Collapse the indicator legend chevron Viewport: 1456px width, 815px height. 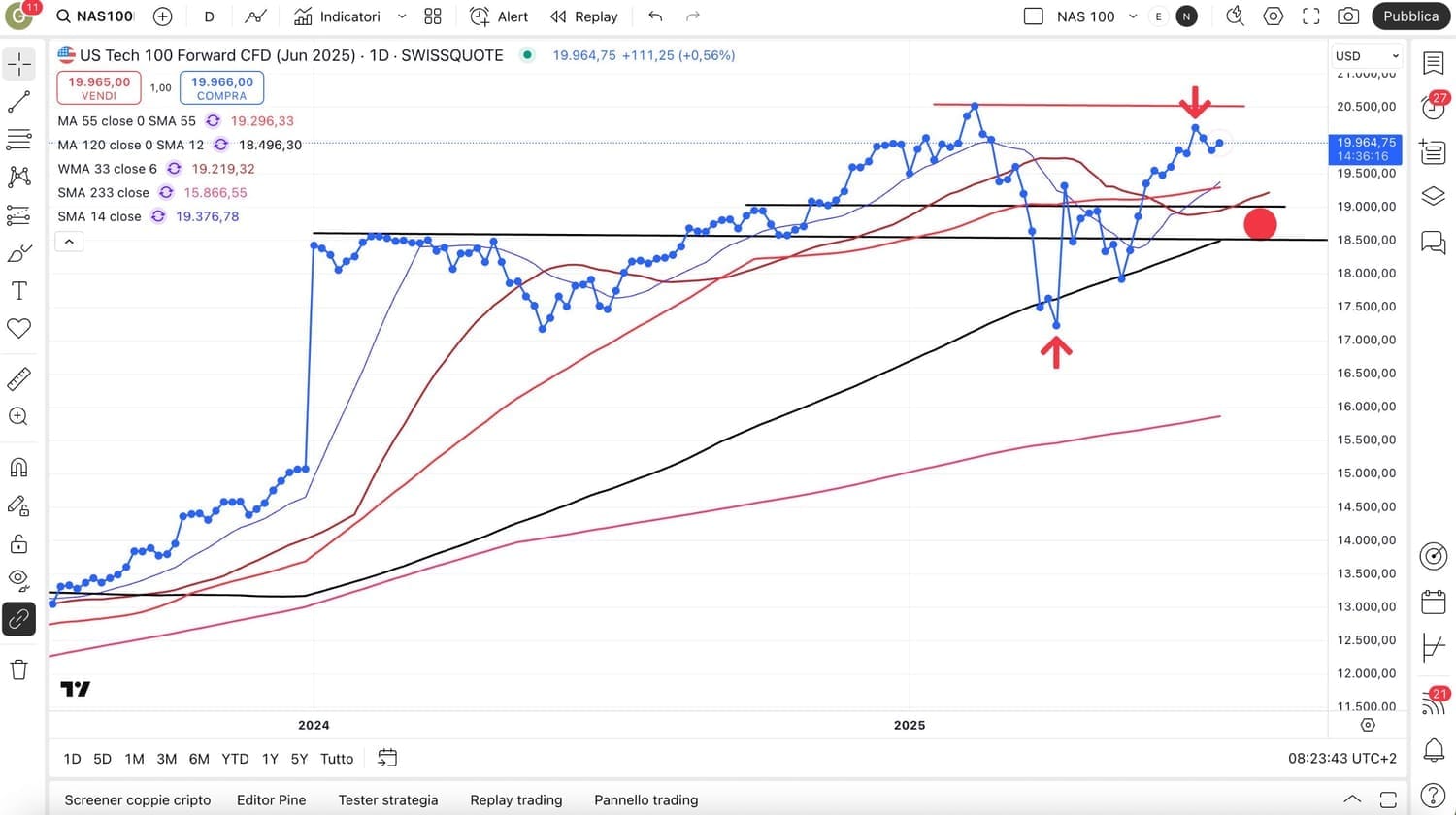[69, 241]
